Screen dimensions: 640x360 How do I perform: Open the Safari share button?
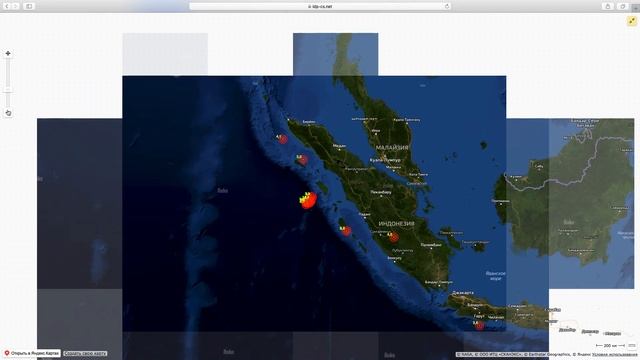(x=608, y=6)
